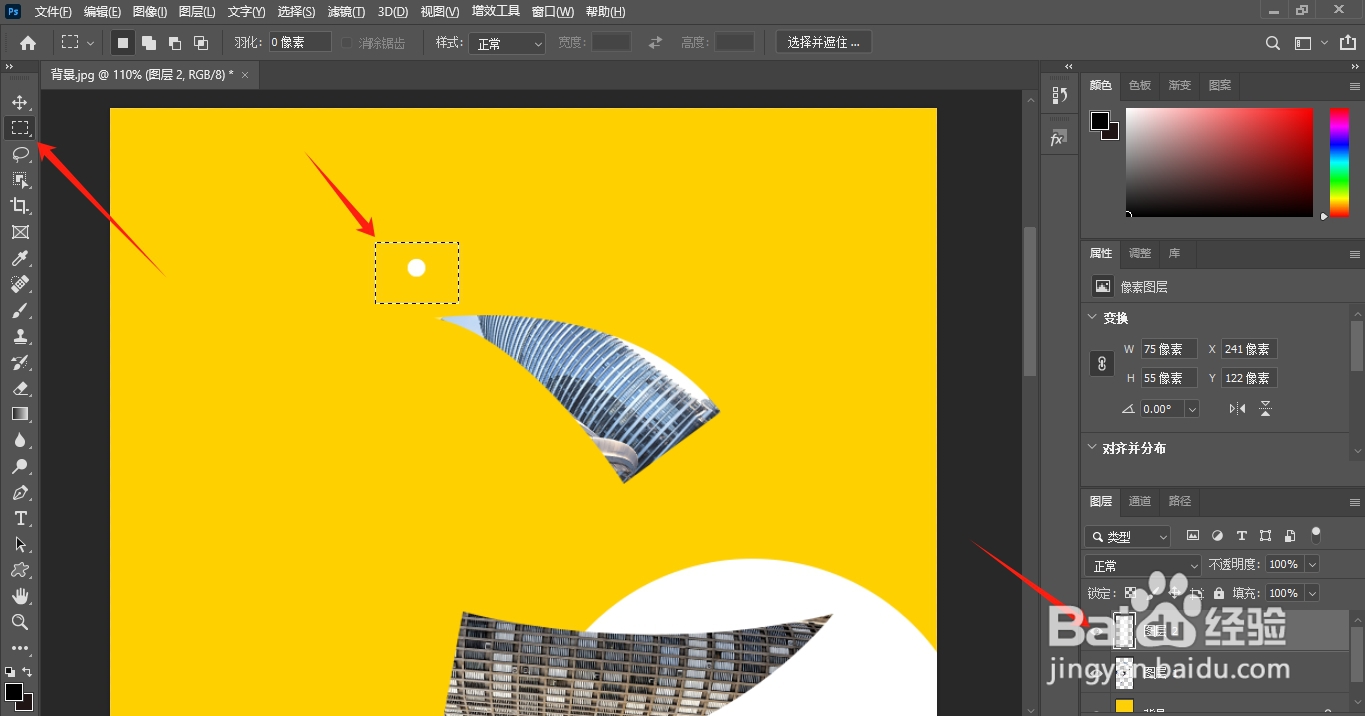
Task: Flip horizontal in Properties panel
Action: pyautogui.click(x=1237, y=408)
